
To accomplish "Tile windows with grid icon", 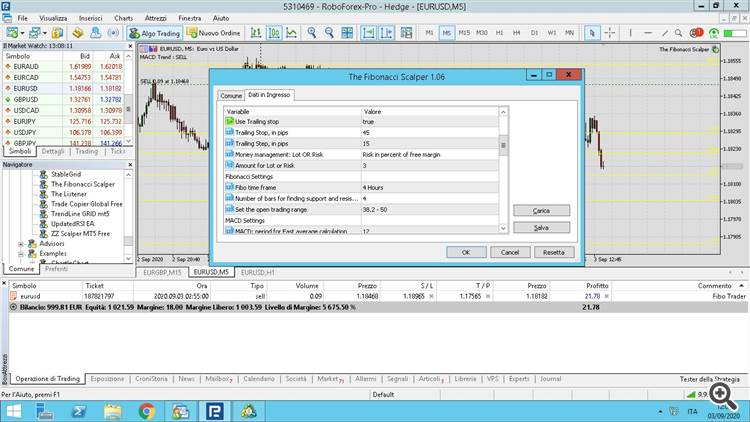I will pos(347,33).
